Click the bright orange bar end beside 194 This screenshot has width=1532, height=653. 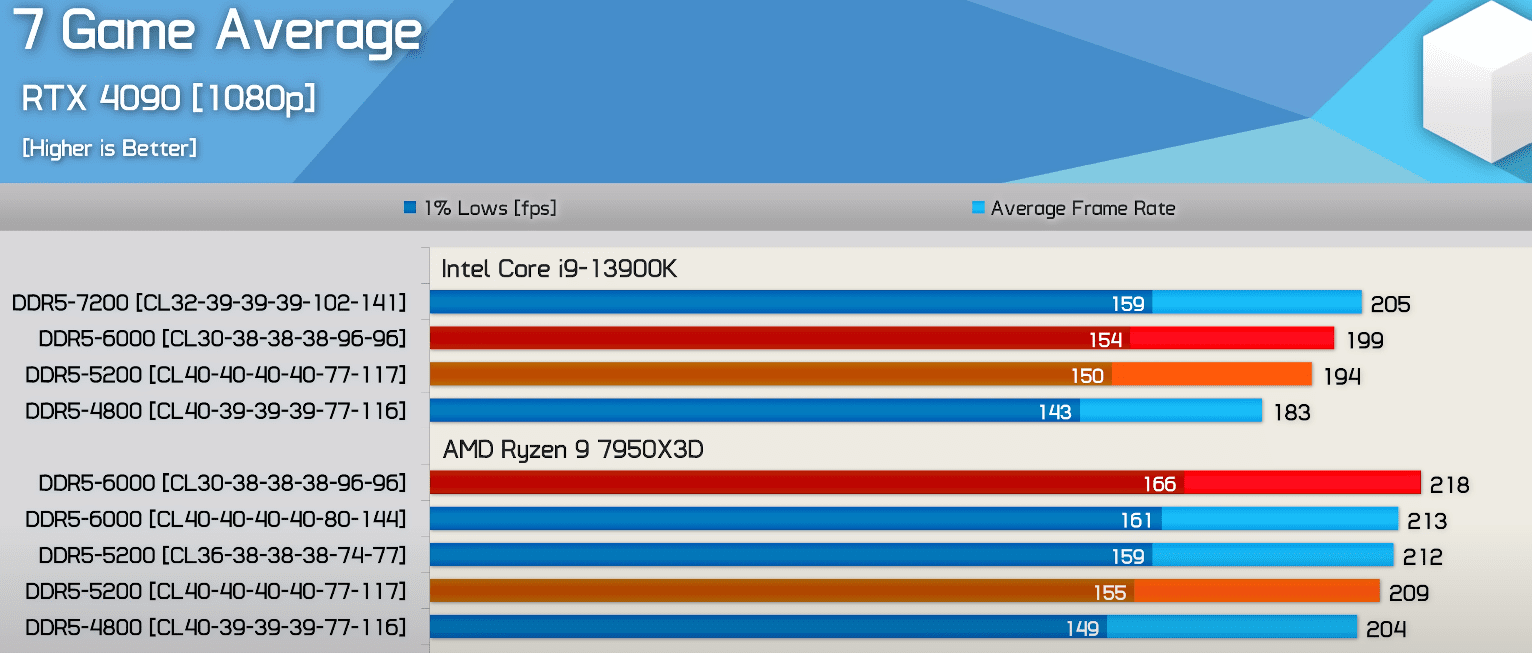tap(1212, 374)
